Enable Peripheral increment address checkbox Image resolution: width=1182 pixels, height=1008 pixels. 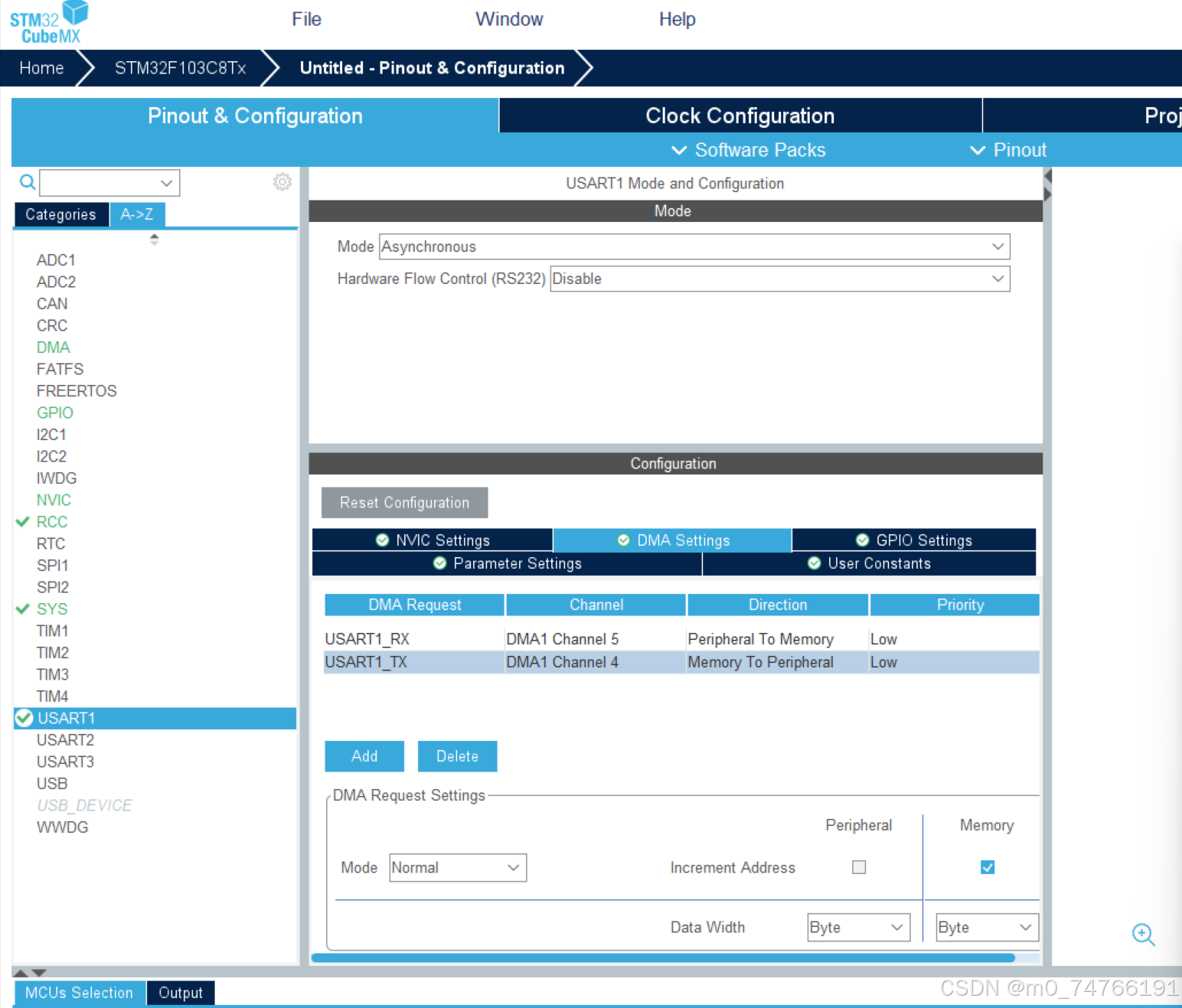point(859,867)
